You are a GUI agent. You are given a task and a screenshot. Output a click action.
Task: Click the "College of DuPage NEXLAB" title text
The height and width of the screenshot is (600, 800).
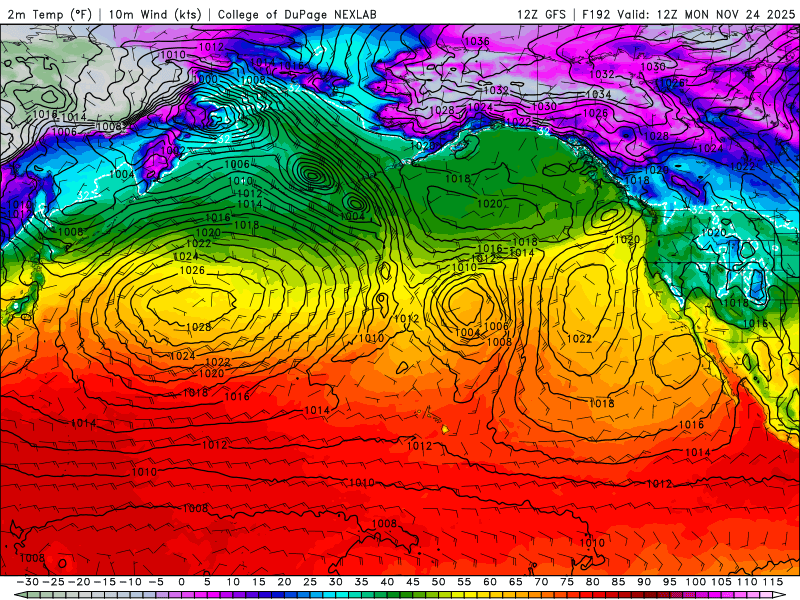[x=297, y=14]
